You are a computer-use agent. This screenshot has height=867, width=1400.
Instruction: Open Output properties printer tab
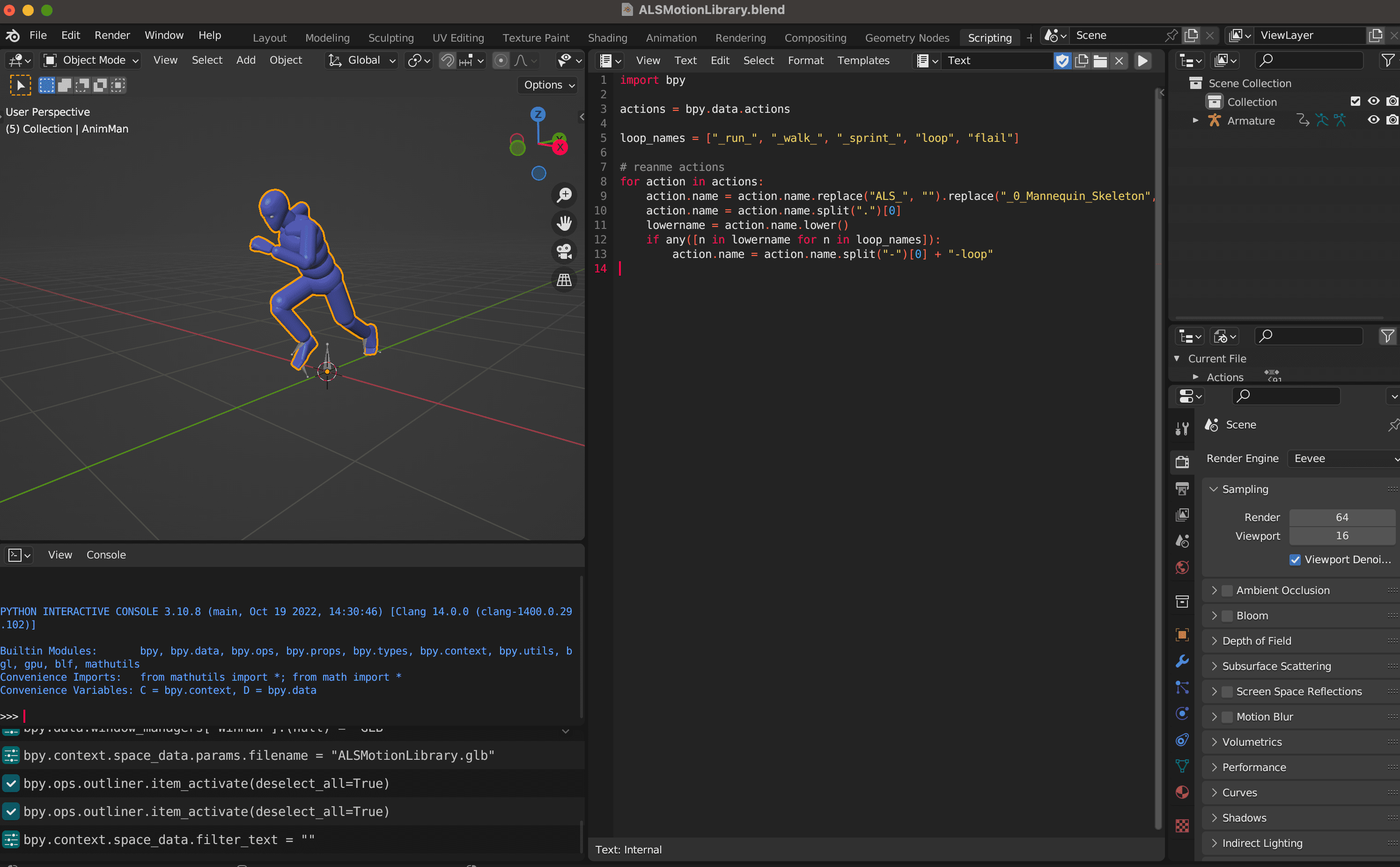click(x=1182, y=489)
